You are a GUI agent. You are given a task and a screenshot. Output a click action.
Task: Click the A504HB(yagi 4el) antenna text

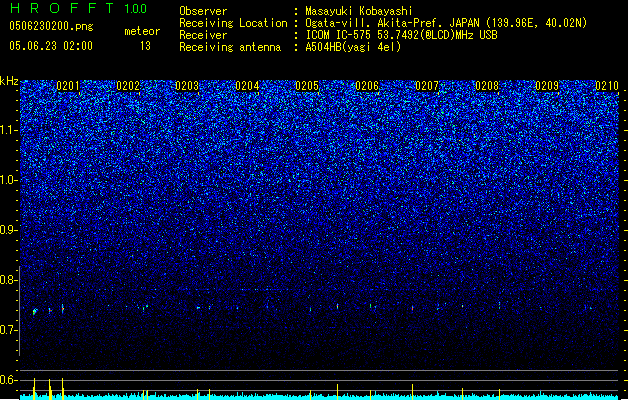(x=353, y=47)
